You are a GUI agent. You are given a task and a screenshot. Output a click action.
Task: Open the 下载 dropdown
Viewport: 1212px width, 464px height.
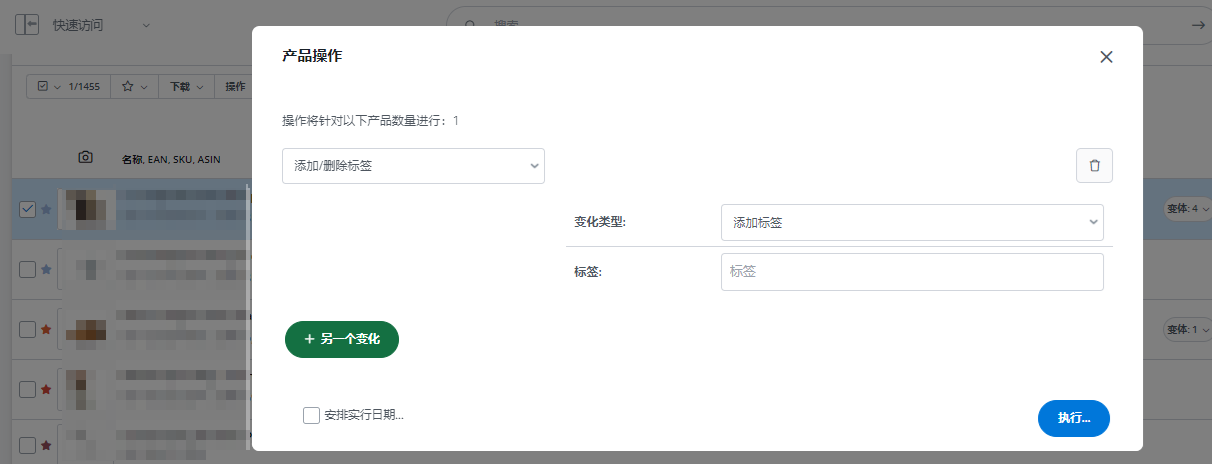pyautogui.click(x=186, y=87)
